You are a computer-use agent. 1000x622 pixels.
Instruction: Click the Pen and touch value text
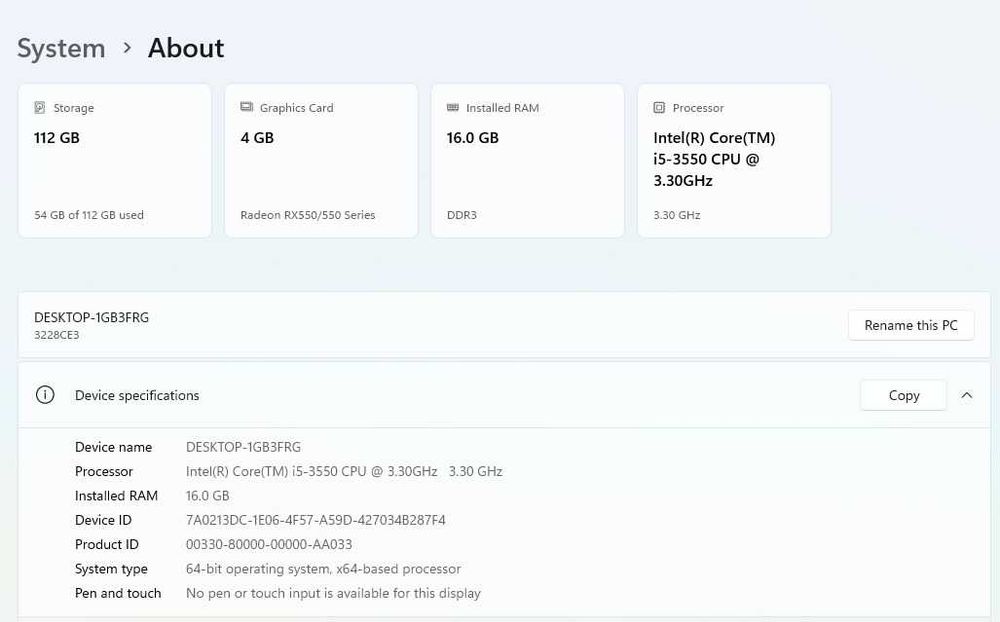click(333, 593)
